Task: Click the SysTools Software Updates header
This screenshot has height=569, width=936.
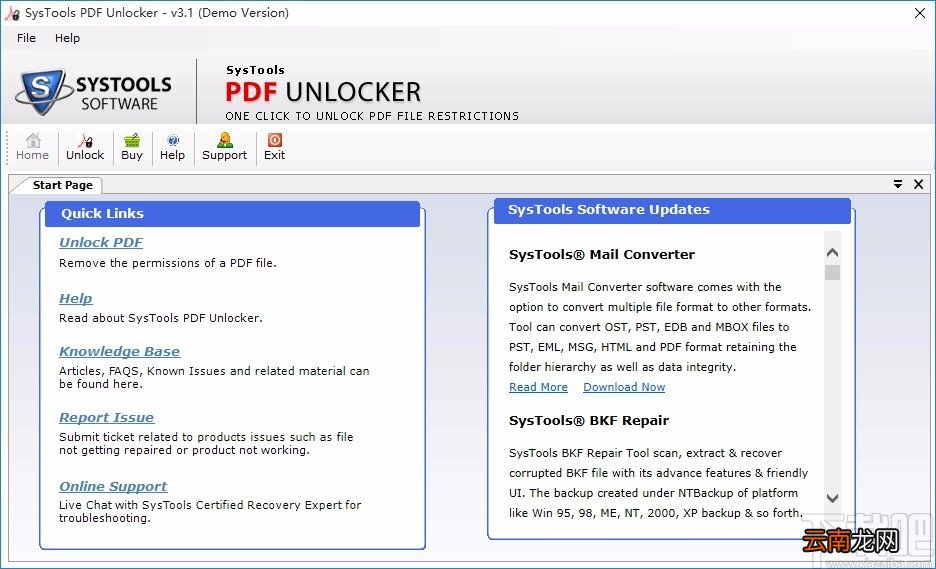Action: point(672,210)
